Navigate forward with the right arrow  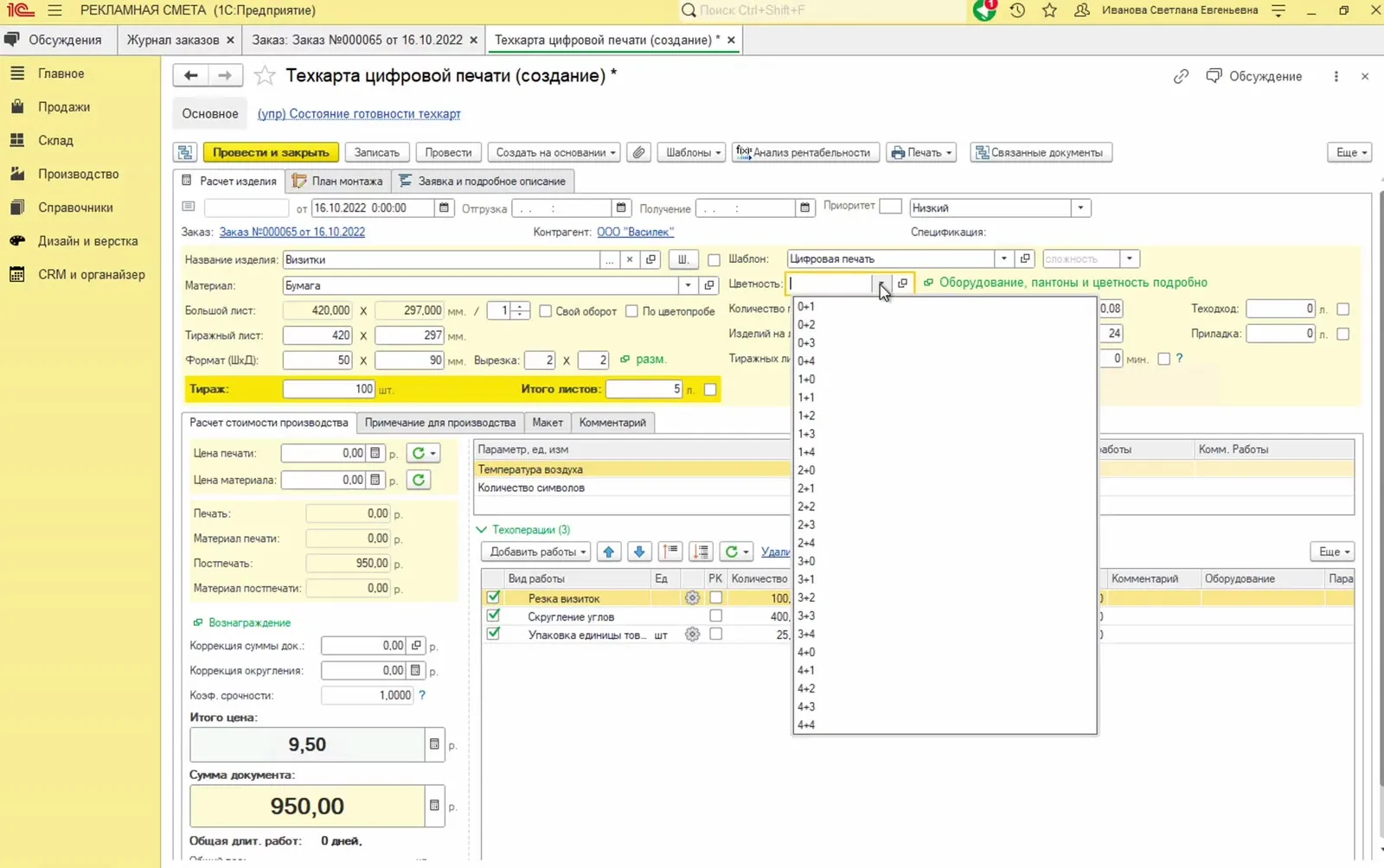[224, 76]
